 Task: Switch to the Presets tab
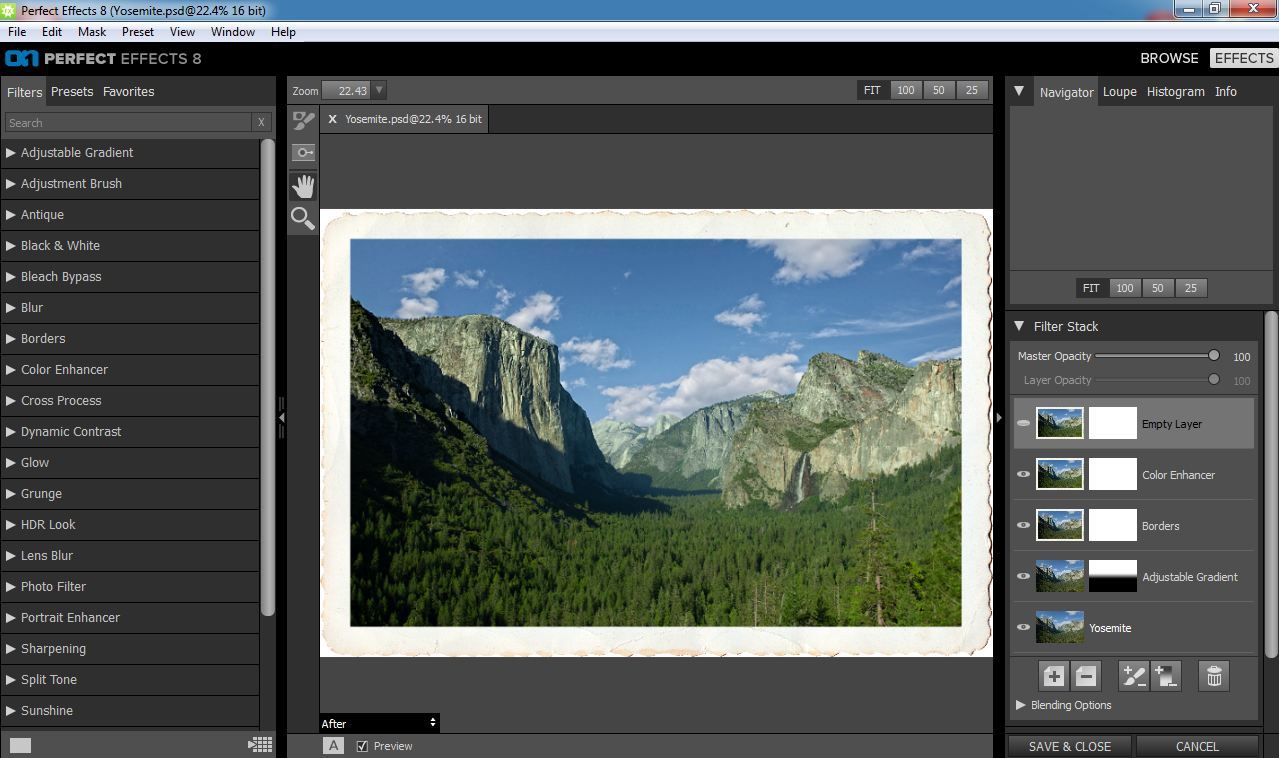point(72,92)
